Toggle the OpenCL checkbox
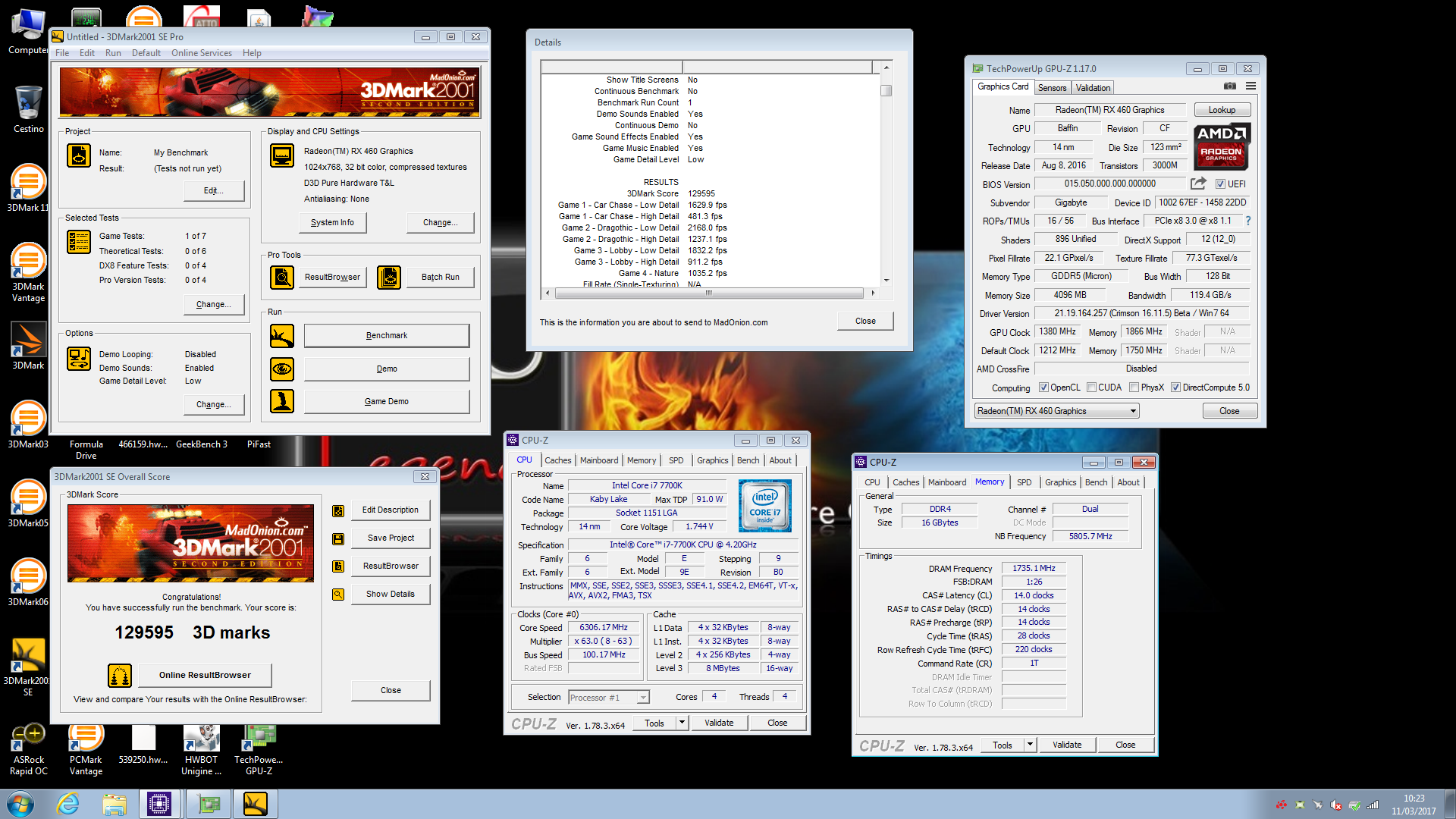Viewport: 1456px width, 819px height. [x=1043, y=388]
